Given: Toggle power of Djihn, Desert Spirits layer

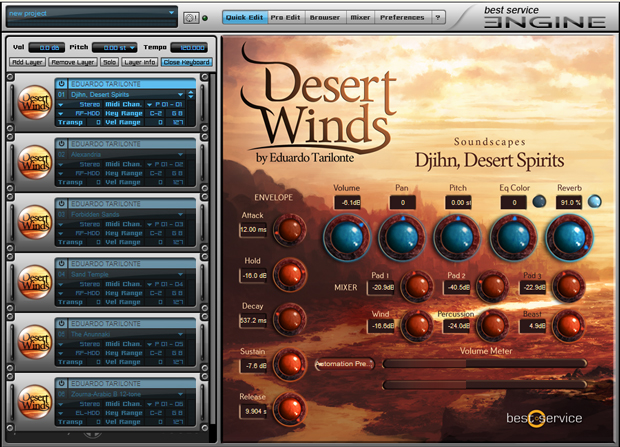Looking at the screenshot, I should click(61, 84).
